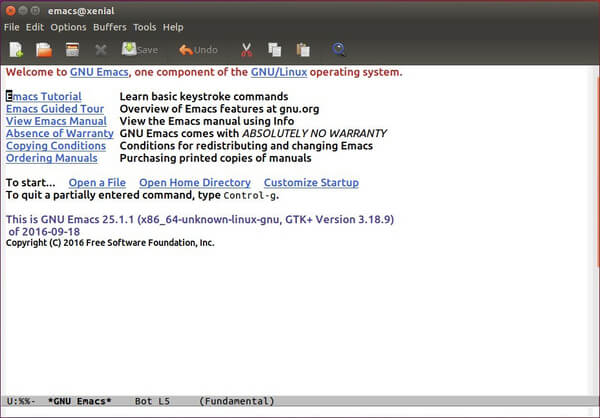
Task: Click the echo area below mode line
Action: (300, 412)
